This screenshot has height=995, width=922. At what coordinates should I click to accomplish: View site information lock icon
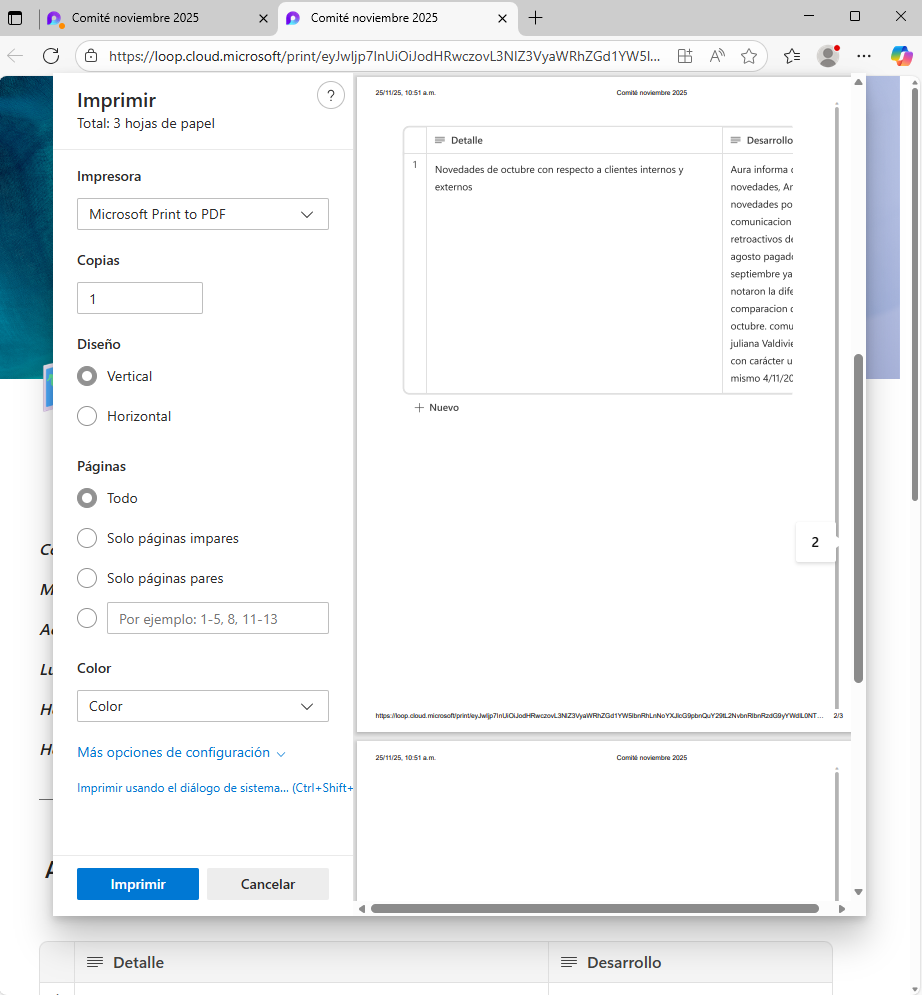tap(91, 56)
